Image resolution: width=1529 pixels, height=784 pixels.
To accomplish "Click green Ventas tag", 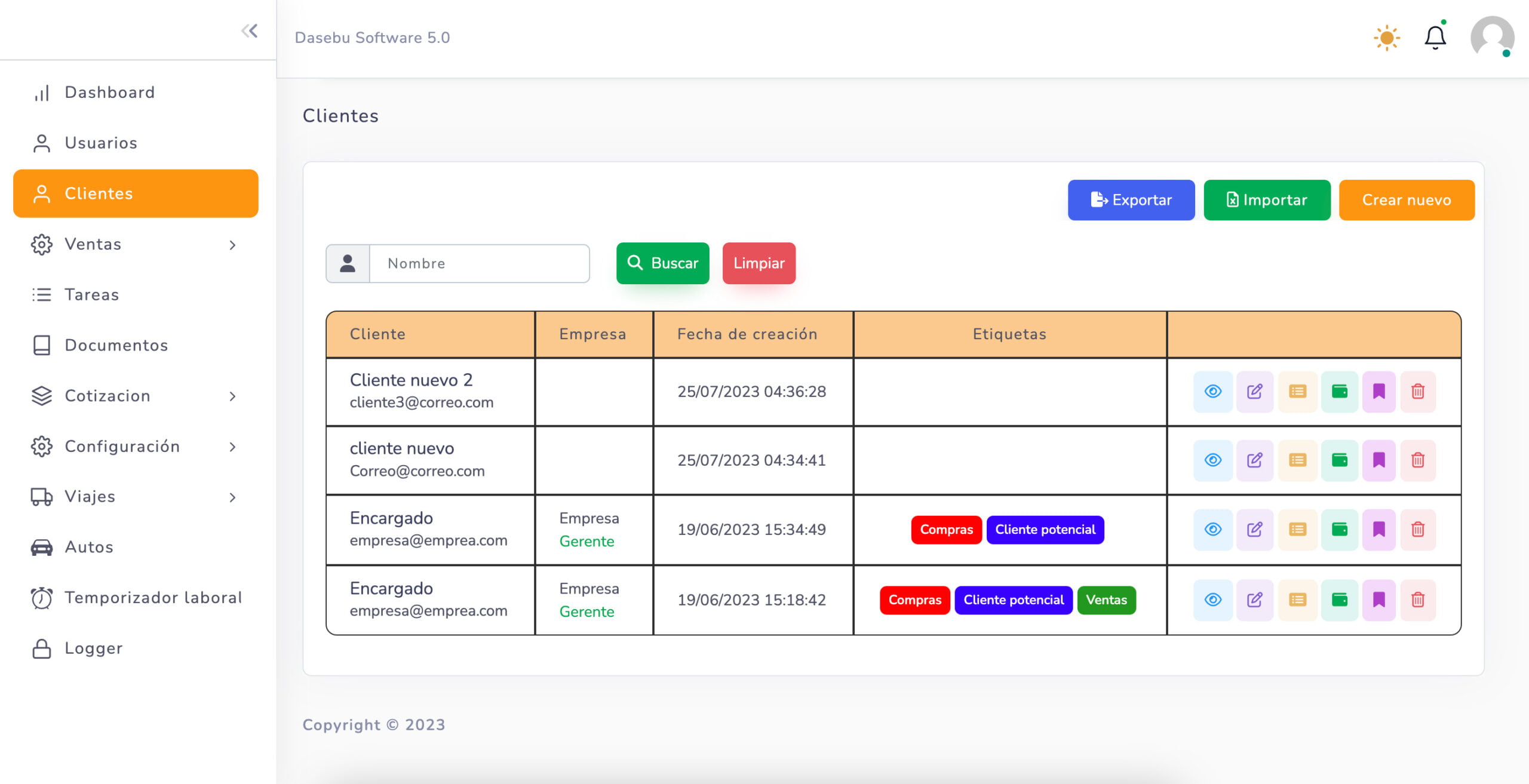I will click(x=1106, y=600).
